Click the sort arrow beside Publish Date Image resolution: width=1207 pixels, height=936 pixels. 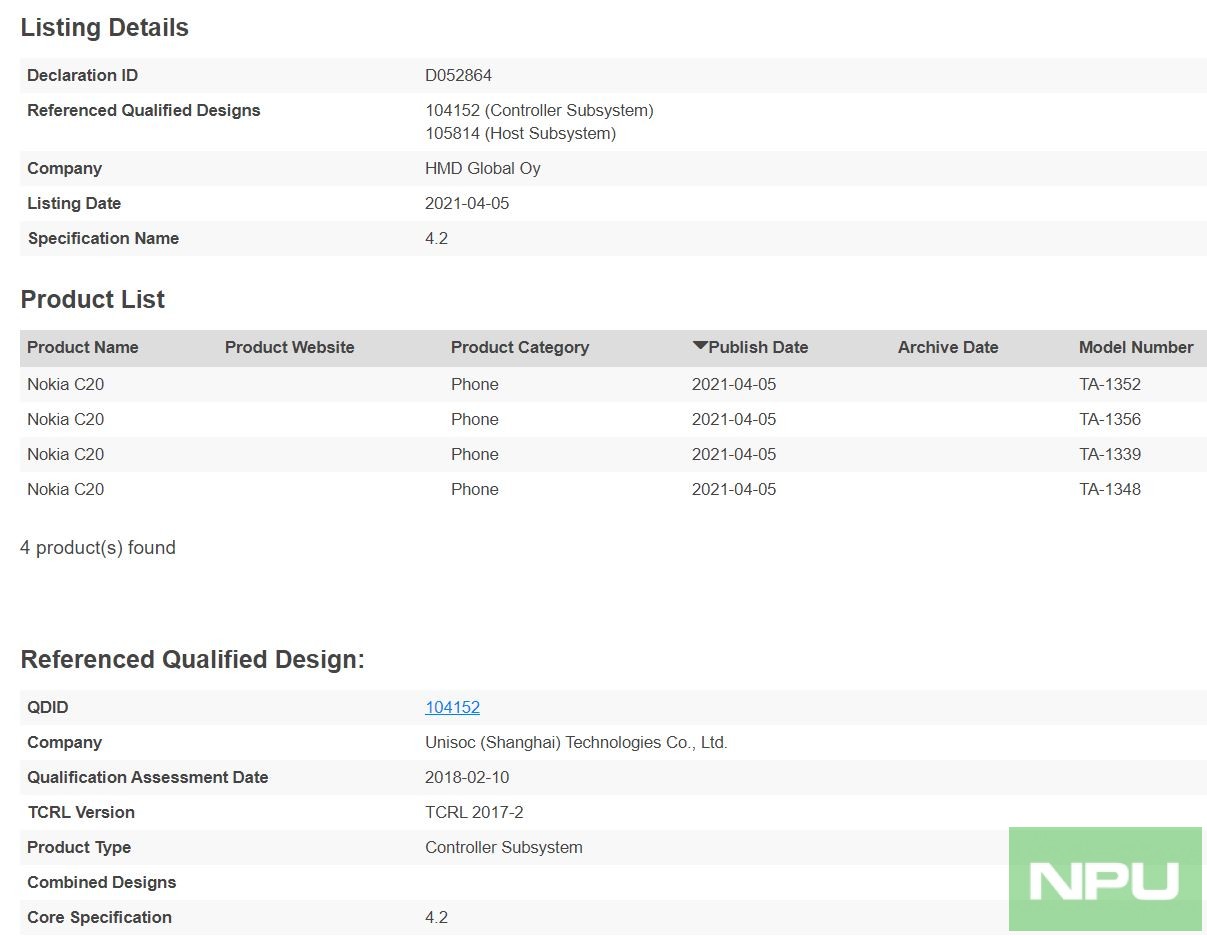tap(700, 346)
